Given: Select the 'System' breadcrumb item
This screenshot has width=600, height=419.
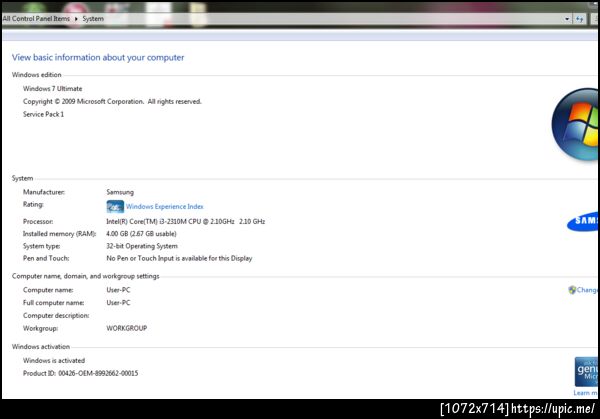Looking at the screenshot, I should (x=93, y=18).
